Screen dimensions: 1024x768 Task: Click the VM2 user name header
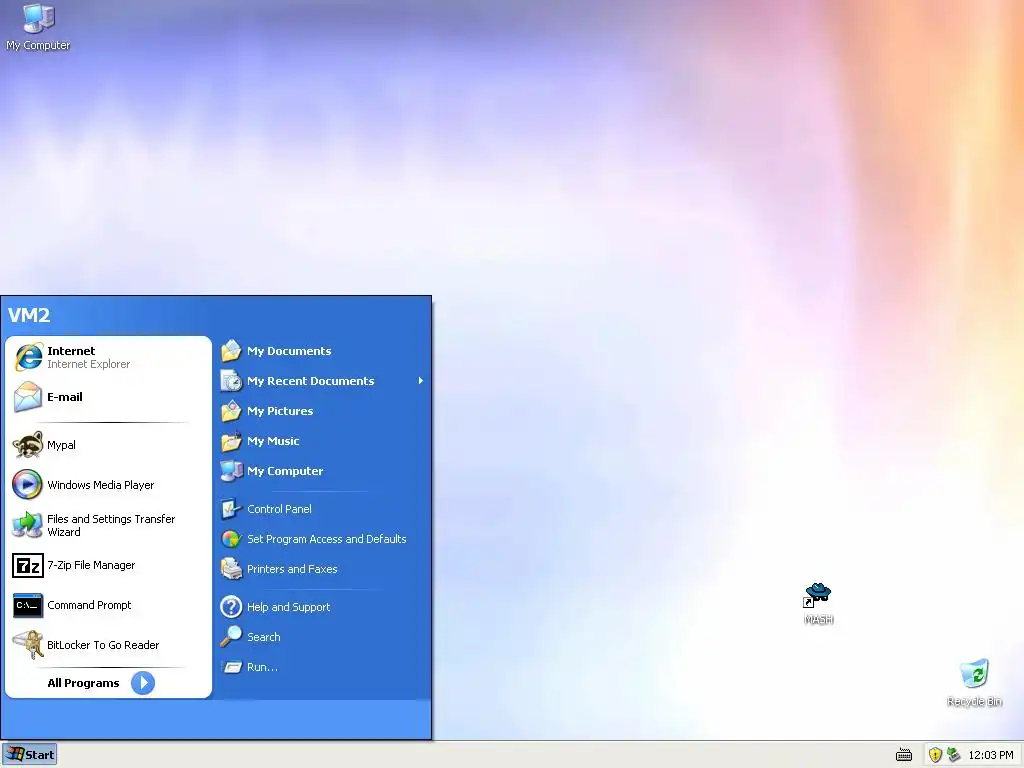click(29, 315)
